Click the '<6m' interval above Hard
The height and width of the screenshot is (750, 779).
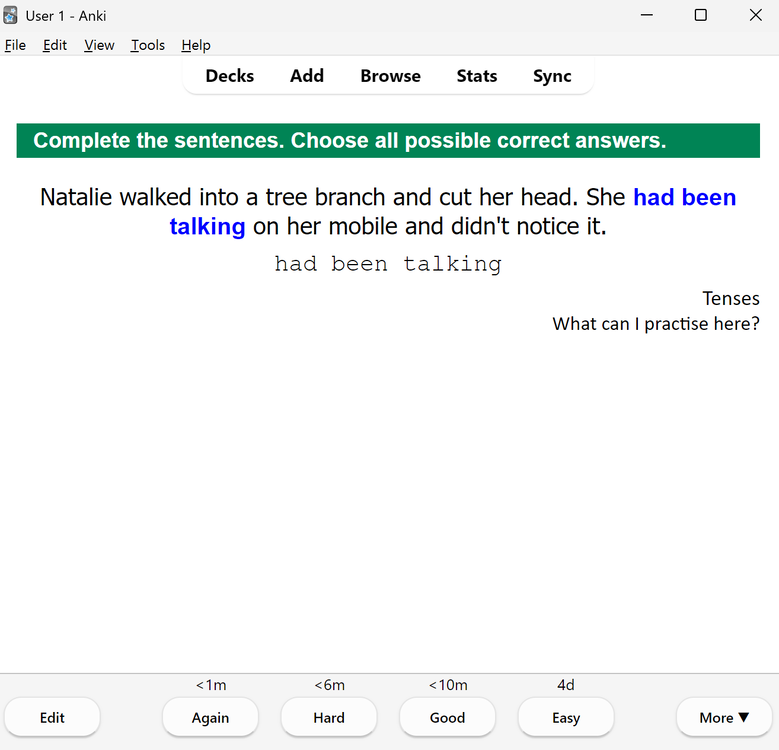pyautogui.click(x=329, y=685)
